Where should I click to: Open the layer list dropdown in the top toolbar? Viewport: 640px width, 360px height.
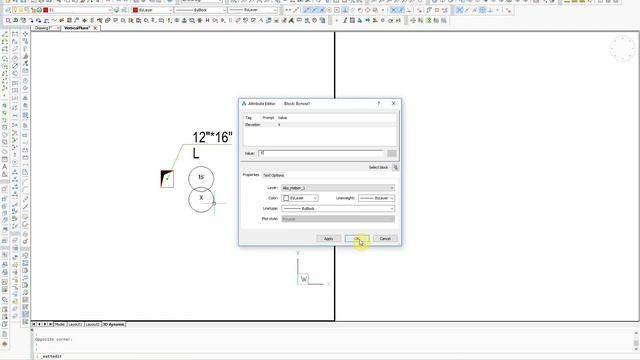(109, 10)
